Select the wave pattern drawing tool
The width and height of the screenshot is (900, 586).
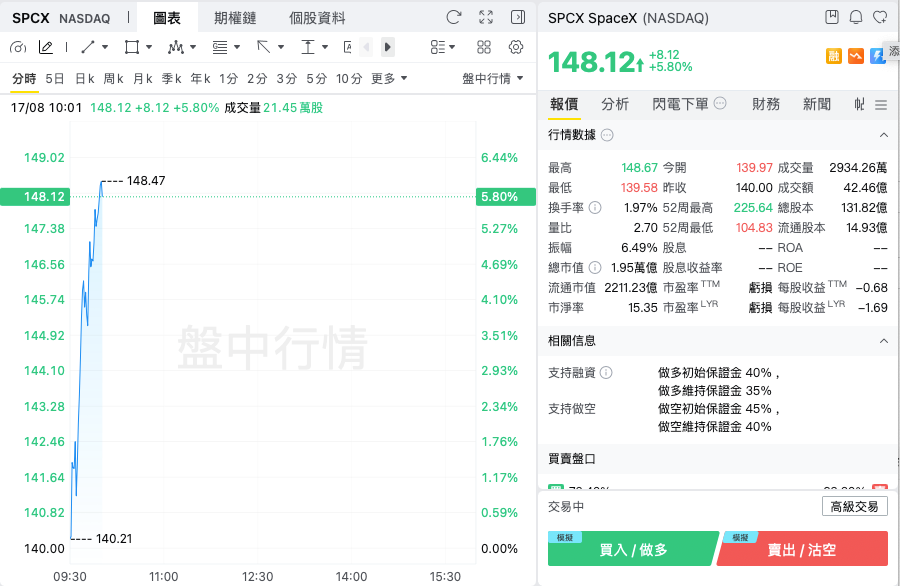click(175, 47)
